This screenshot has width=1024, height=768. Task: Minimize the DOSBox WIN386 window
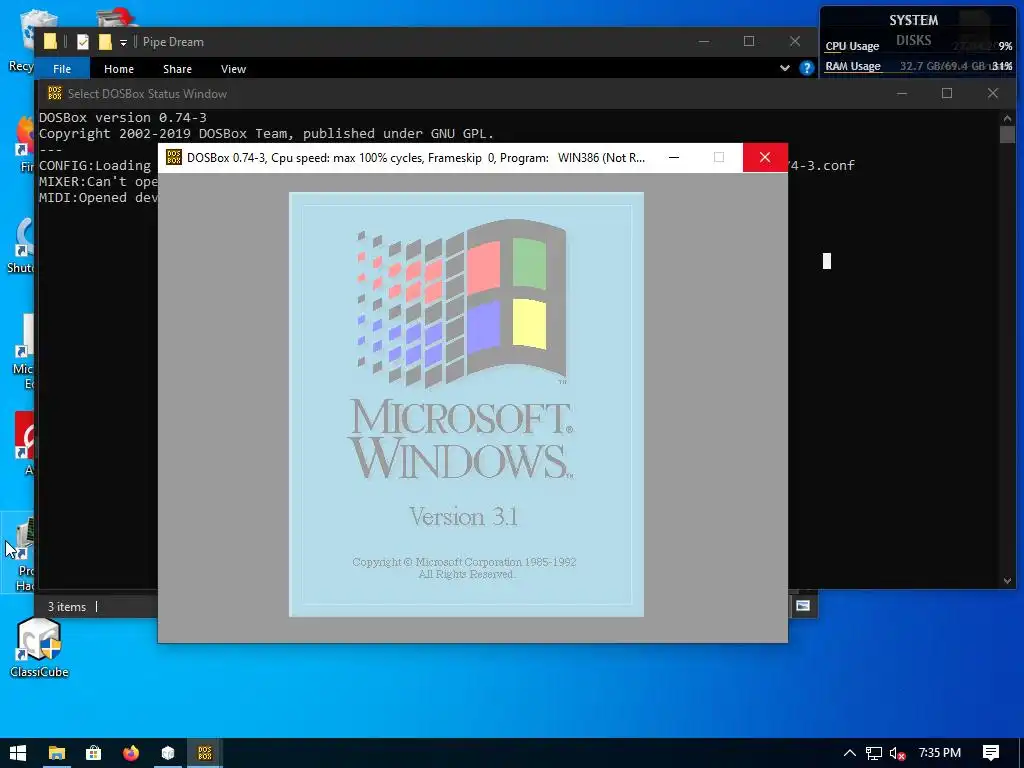coord(674,157)
